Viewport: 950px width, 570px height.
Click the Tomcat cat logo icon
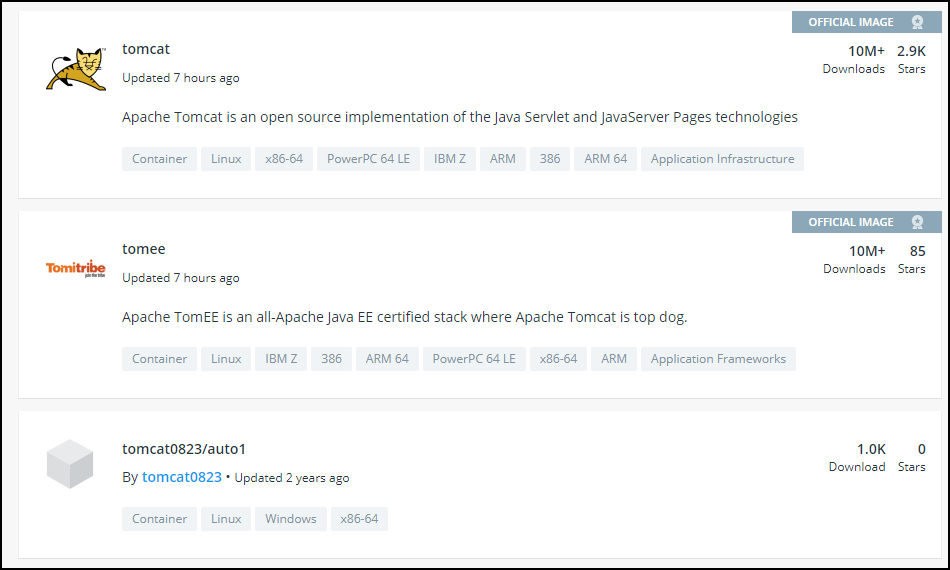tap(76, 69)
